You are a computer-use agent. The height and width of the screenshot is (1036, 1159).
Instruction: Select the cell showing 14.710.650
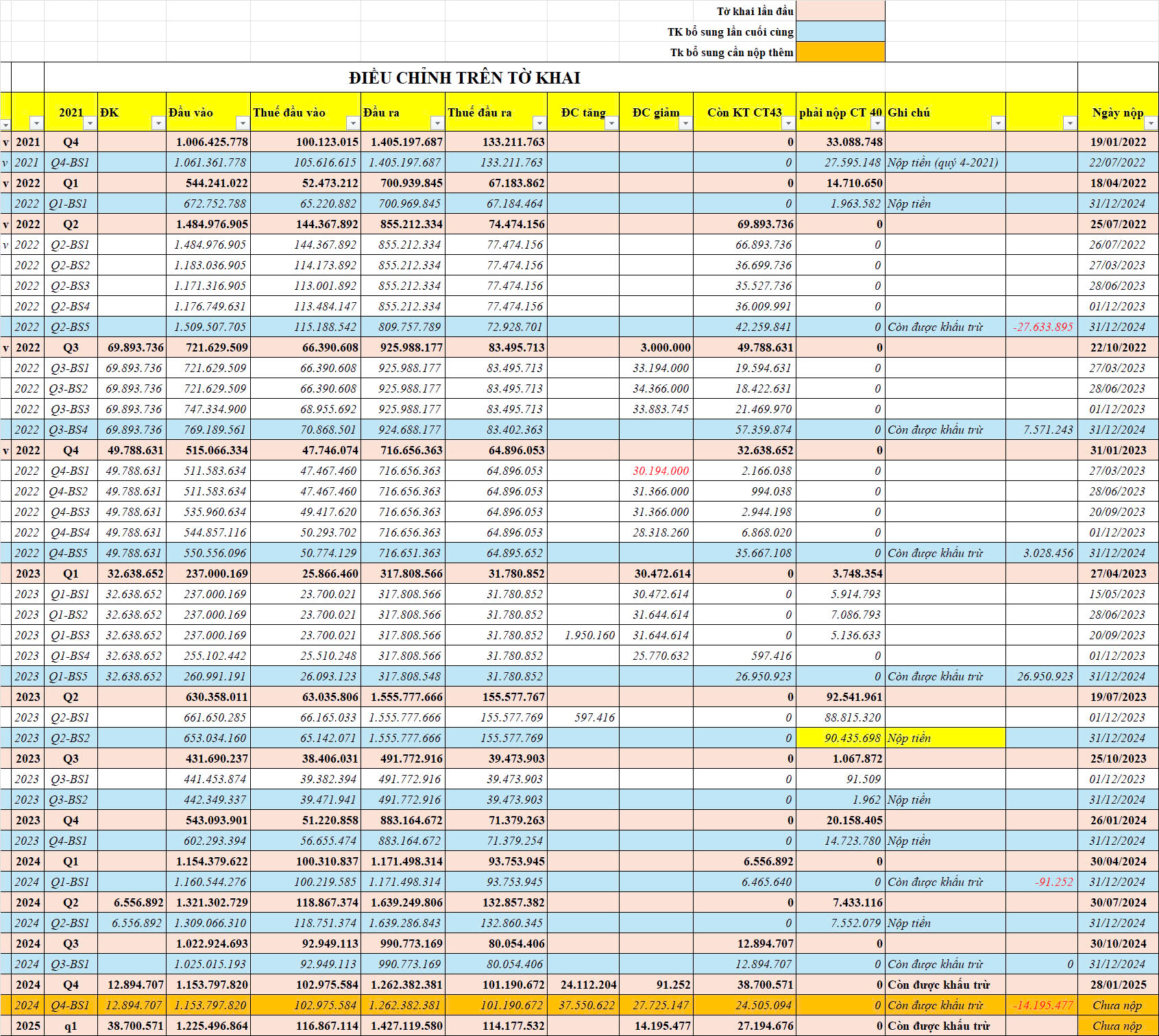coord(840,183)
